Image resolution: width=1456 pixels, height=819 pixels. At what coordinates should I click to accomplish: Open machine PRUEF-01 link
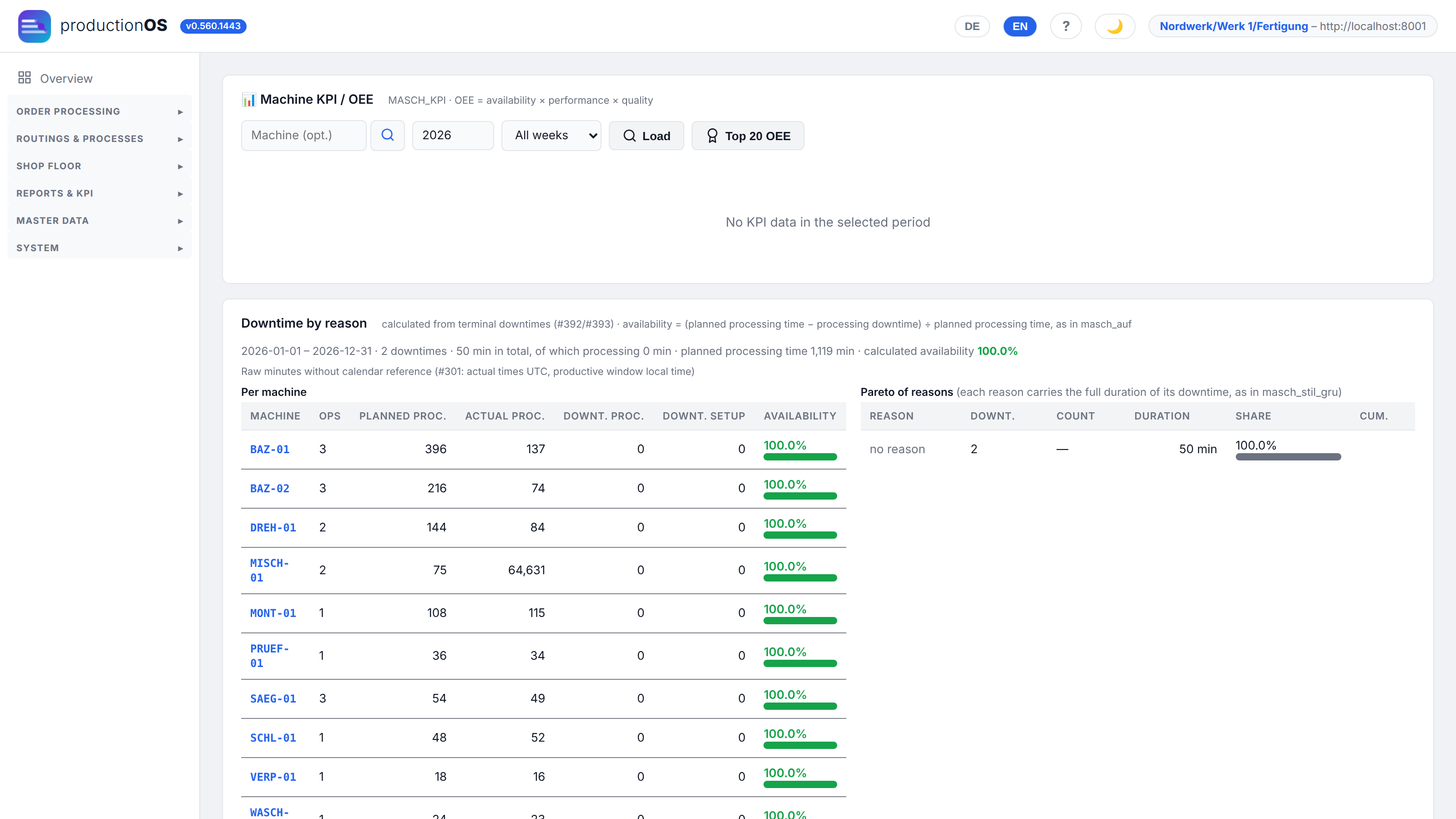[x=270, y=656]
